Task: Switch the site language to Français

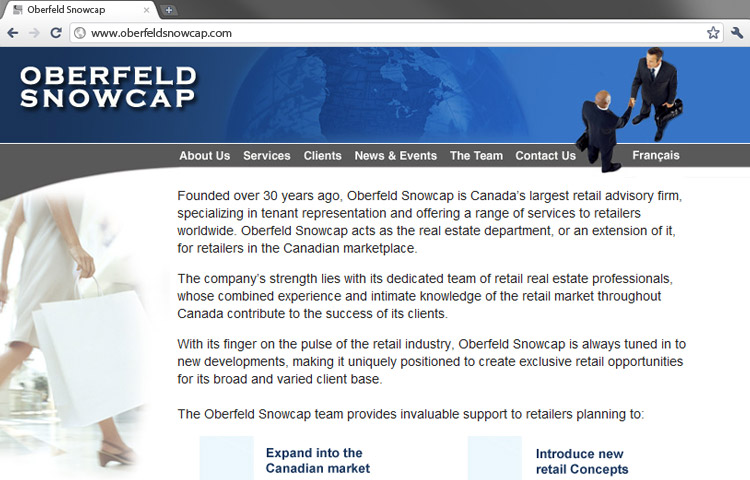Action: (x=655, y=155)
